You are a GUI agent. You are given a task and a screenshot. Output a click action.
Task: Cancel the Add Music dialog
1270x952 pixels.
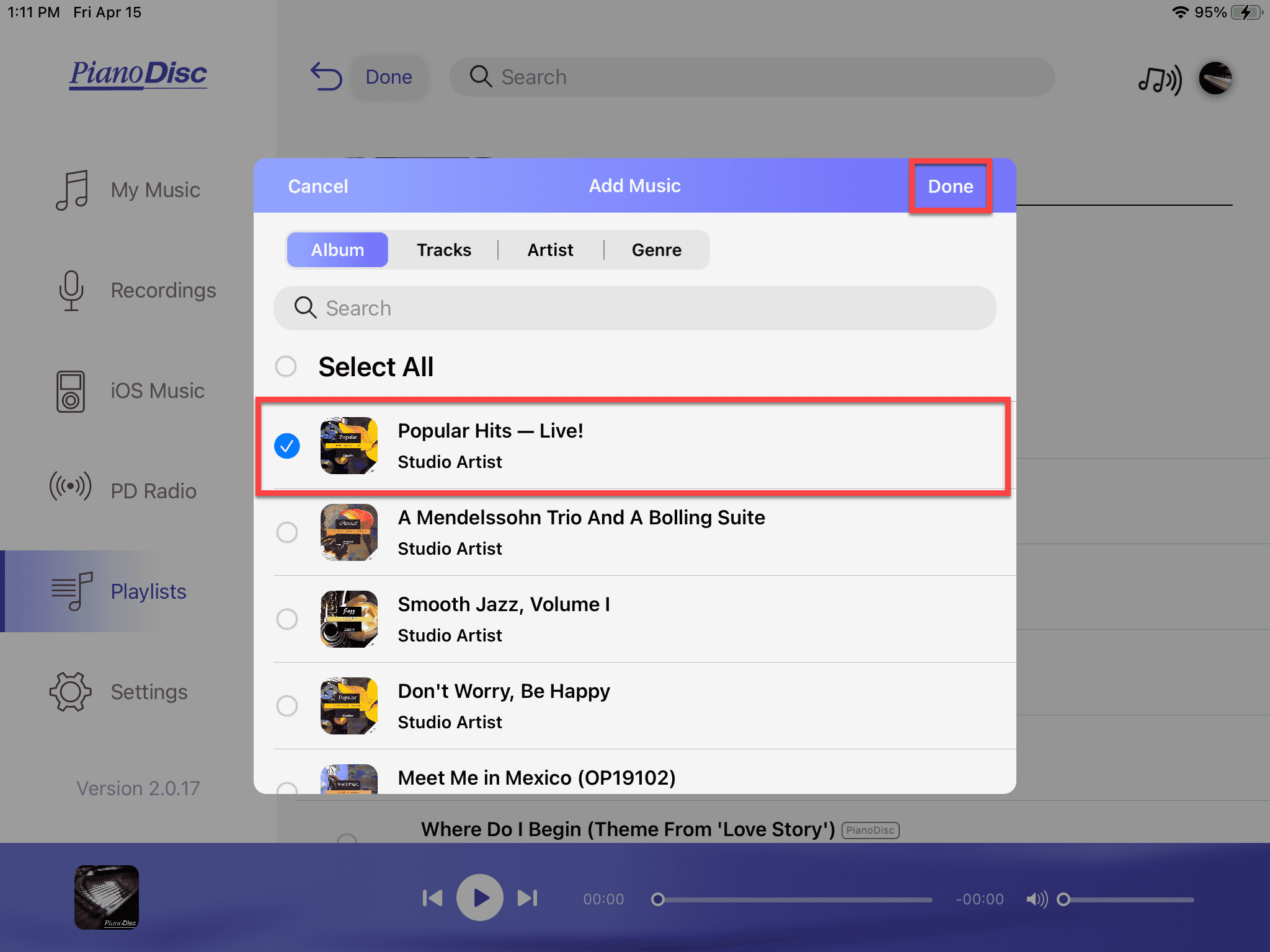click(x=318, y=186)
